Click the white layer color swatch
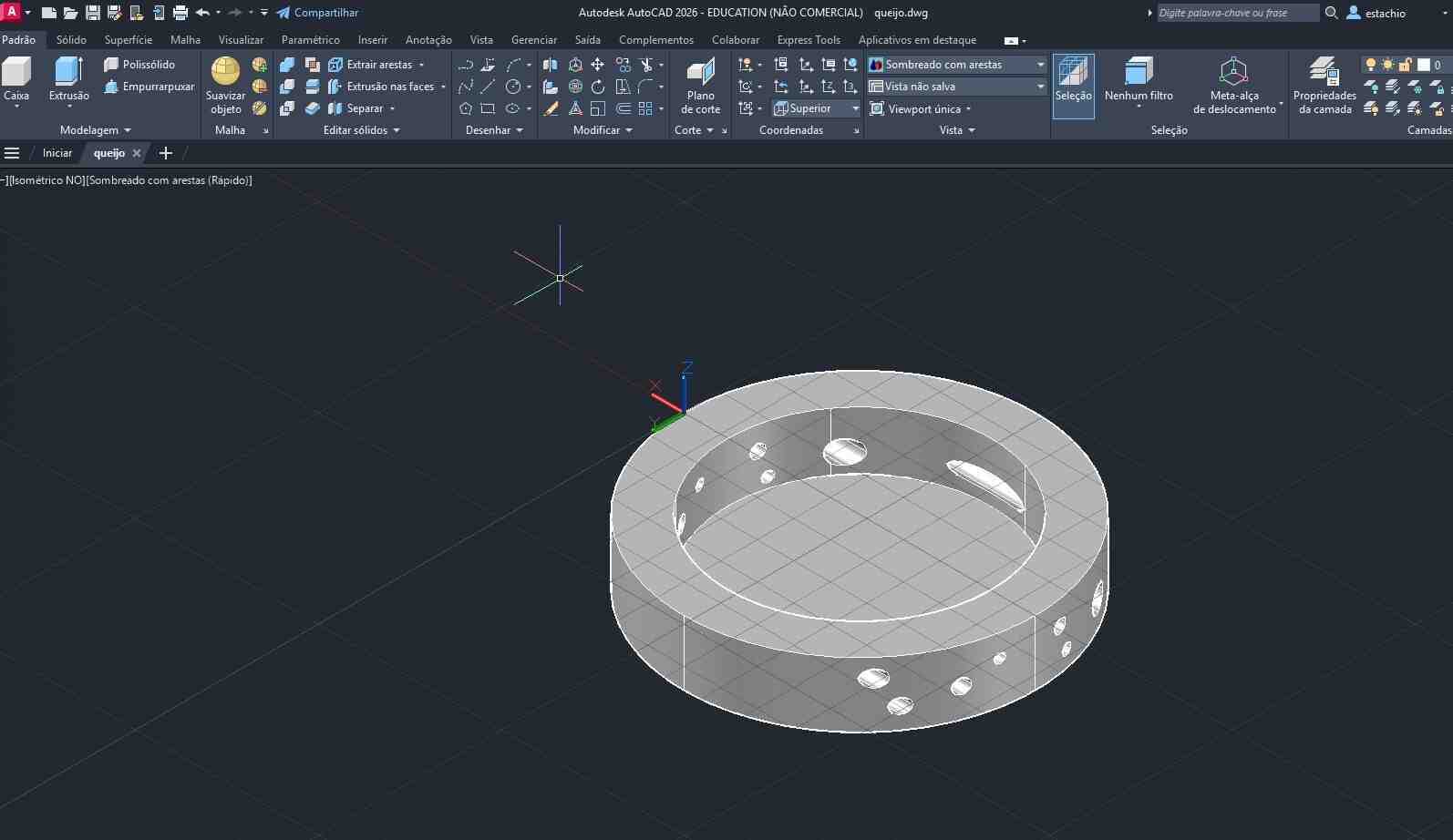 (1424, 65)
